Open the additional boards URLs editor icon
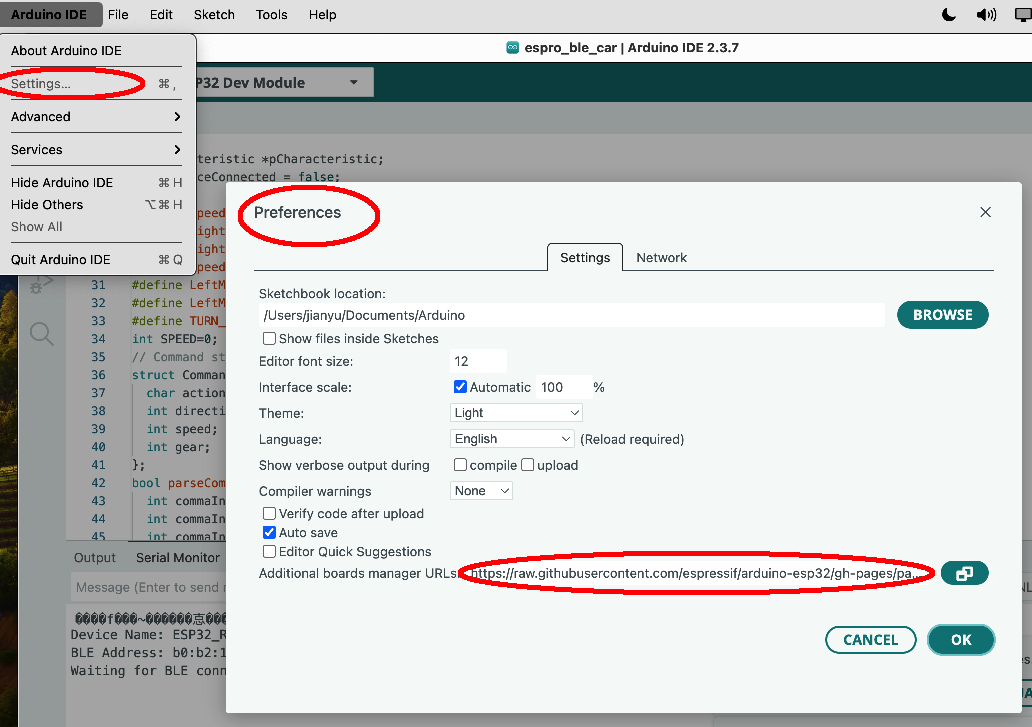 point(963,573)
